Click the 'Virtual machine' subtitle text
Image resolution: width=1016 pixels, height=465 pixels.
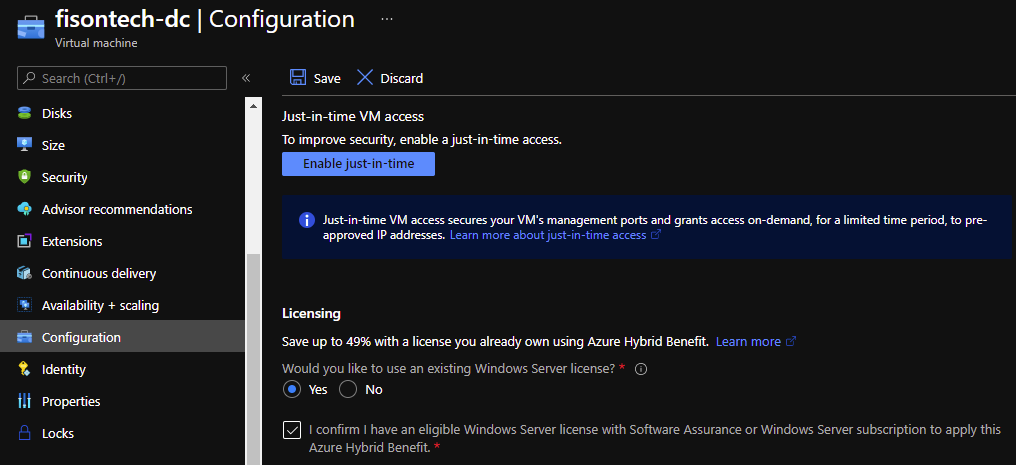tap(96, 43)
